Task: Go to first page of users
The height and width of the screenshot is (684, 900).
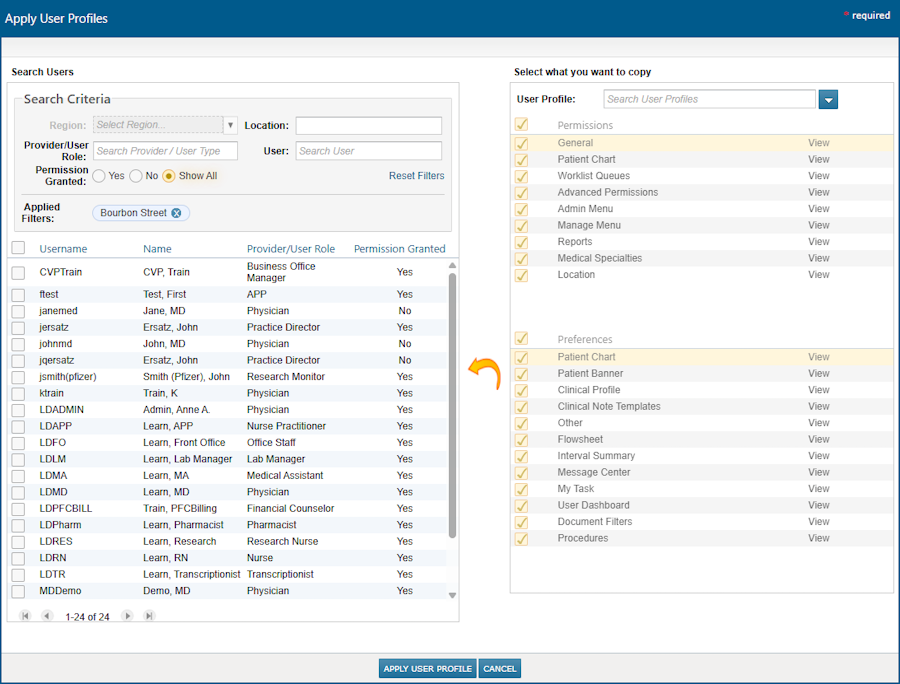Action: click(x=25, y=616)
